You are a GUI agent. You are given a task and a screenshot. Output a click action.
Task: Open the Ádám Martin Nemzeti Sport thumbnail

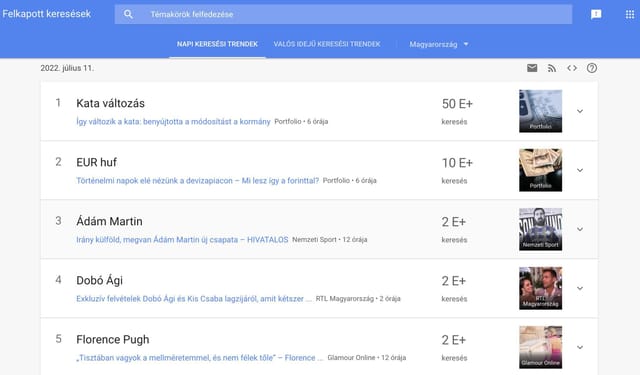tap(540, 229)
